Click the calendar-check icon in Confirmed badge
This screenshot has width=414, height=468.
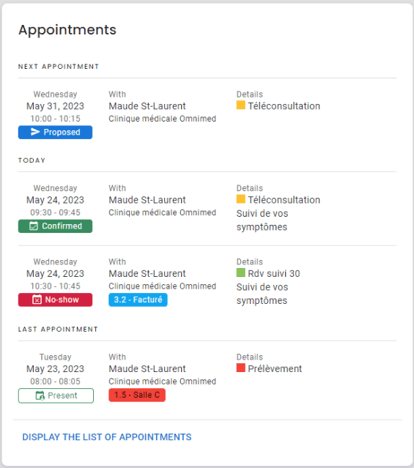point(33,226)
